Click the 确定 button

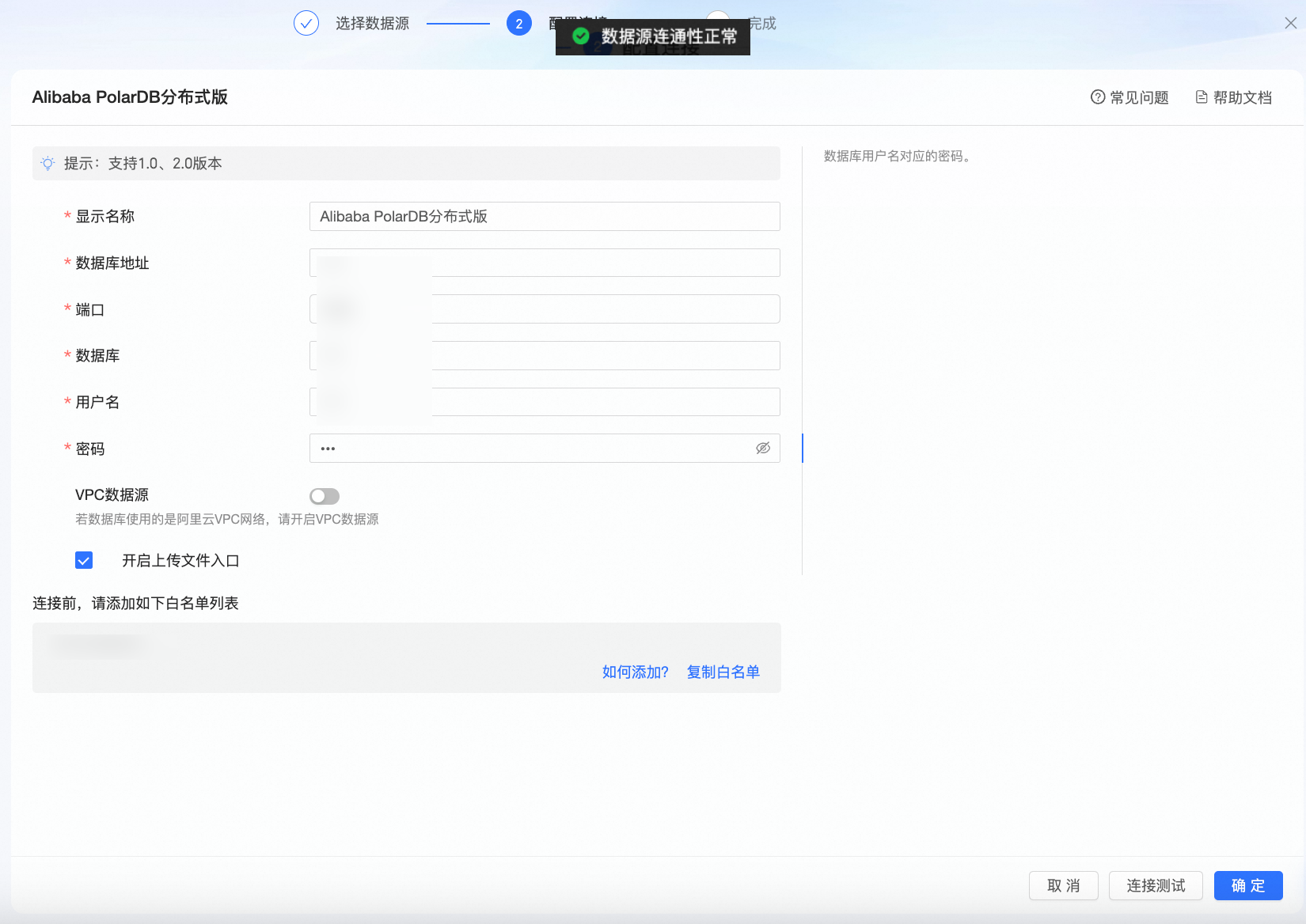[x=1248, y=885]
